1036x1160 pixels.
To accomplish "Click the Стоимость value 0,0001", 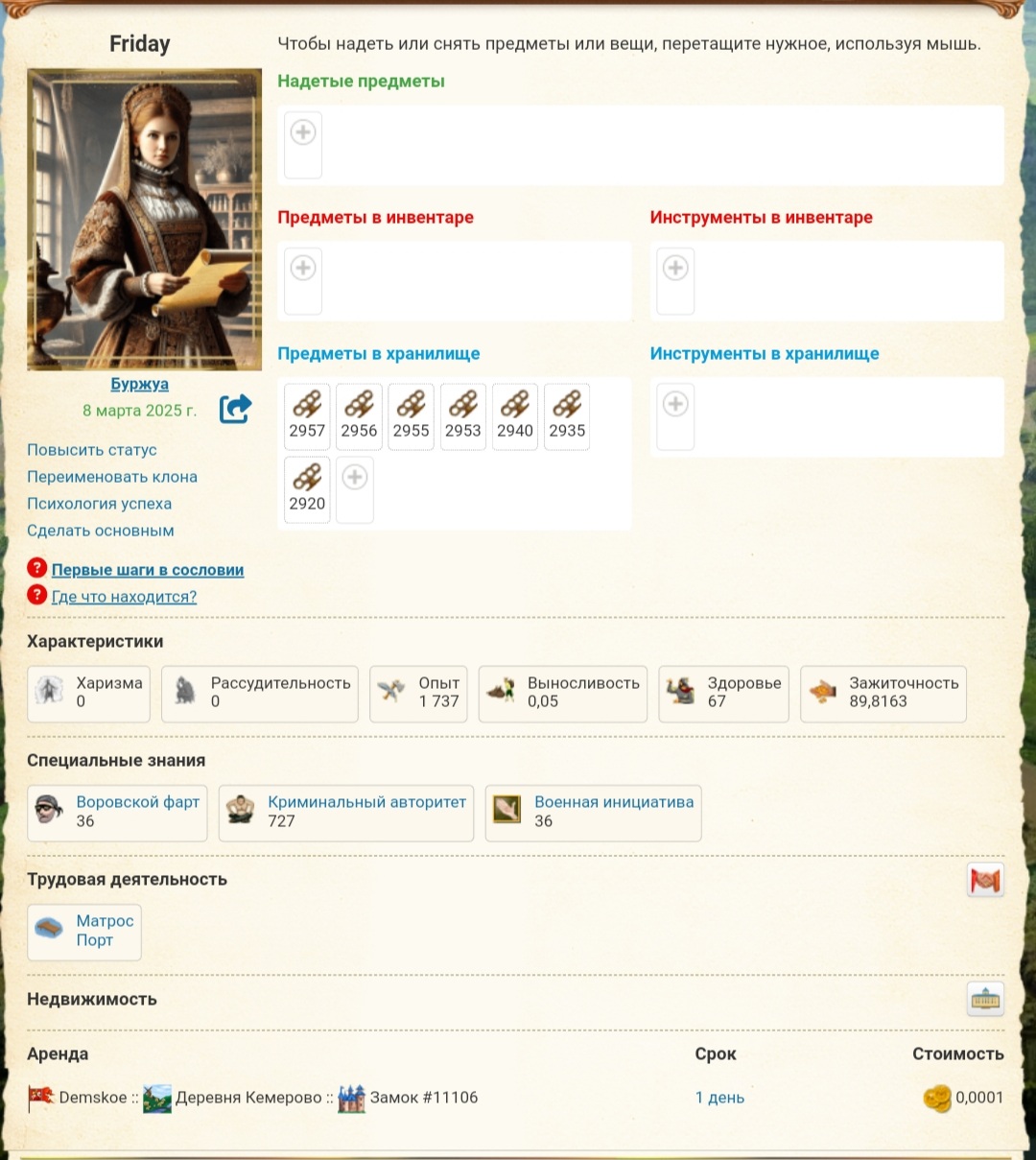I will (x=979, y=1098).
